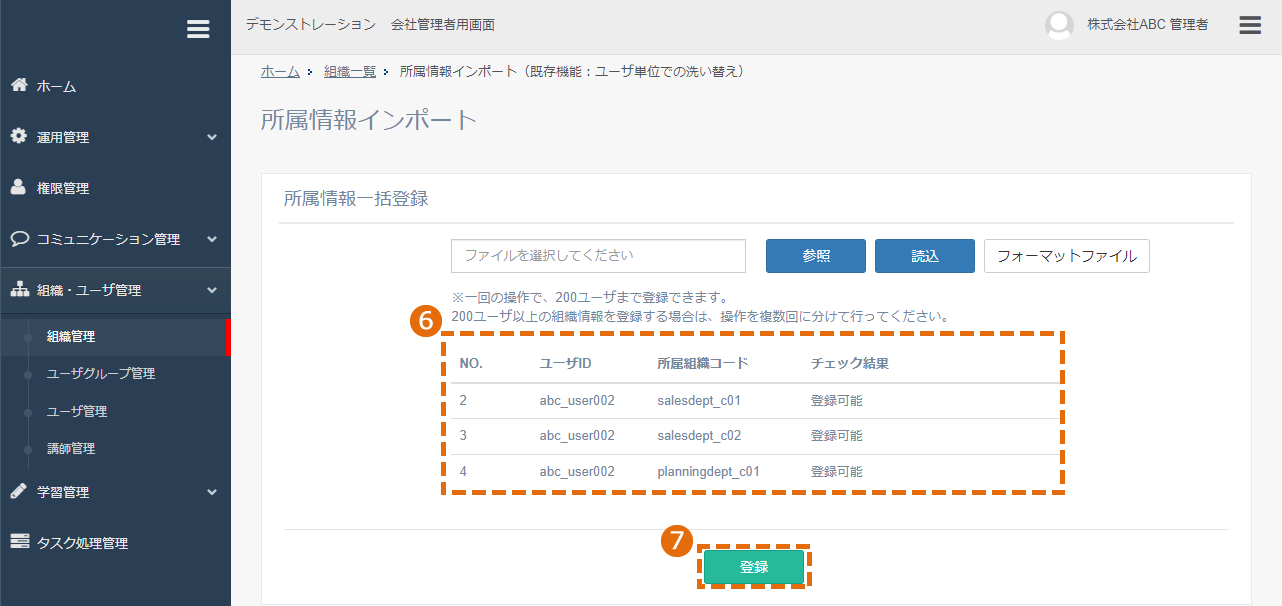This screenshot has width=1282, height=606.
Task: Click 登録可能 in the salesdept_c01 row
Action: pyautogui.click(x=837, y=401)
